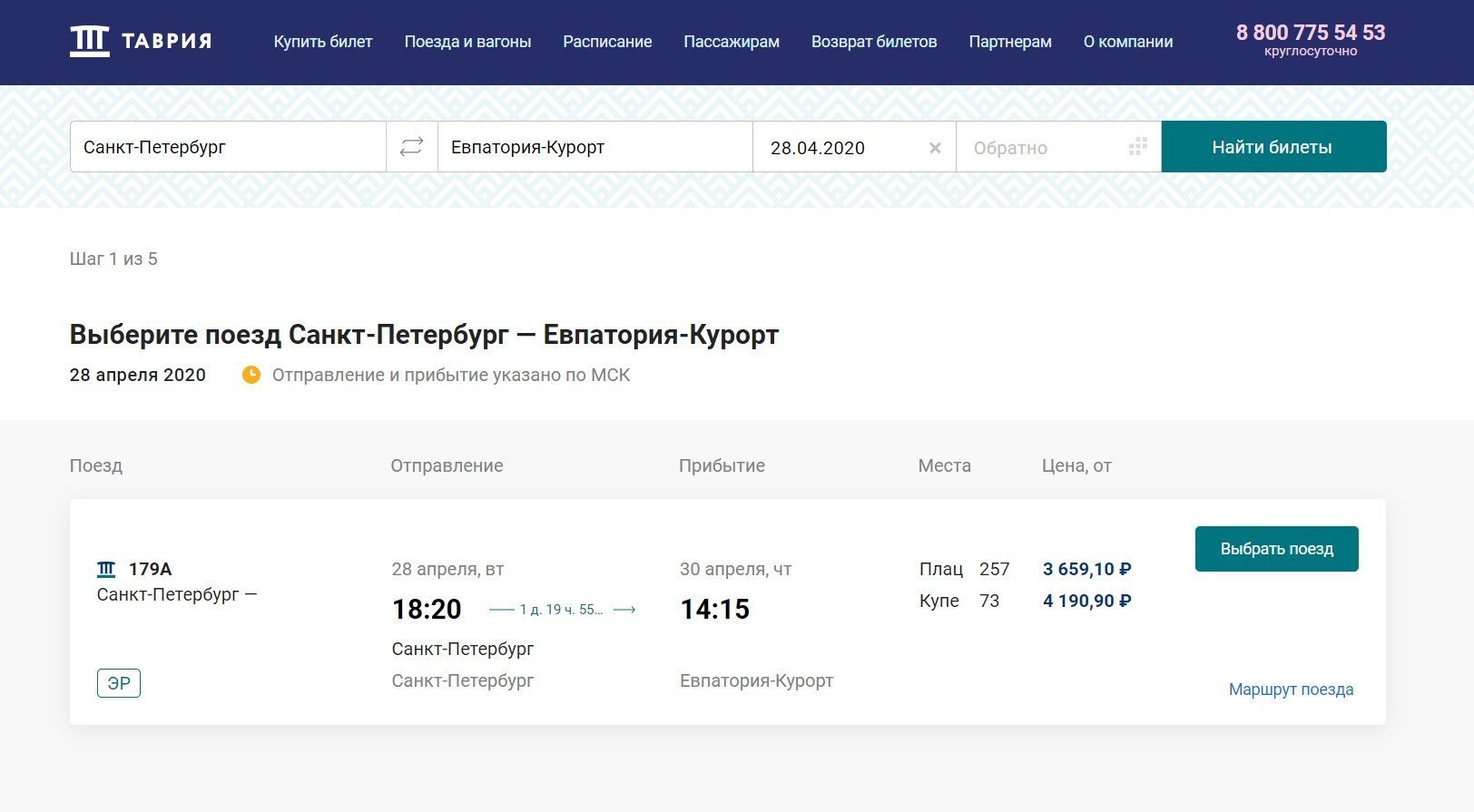The height and width of the screenshot is (812, 1474).
Task: Open the return date calendar icon
Action: 1138,147
